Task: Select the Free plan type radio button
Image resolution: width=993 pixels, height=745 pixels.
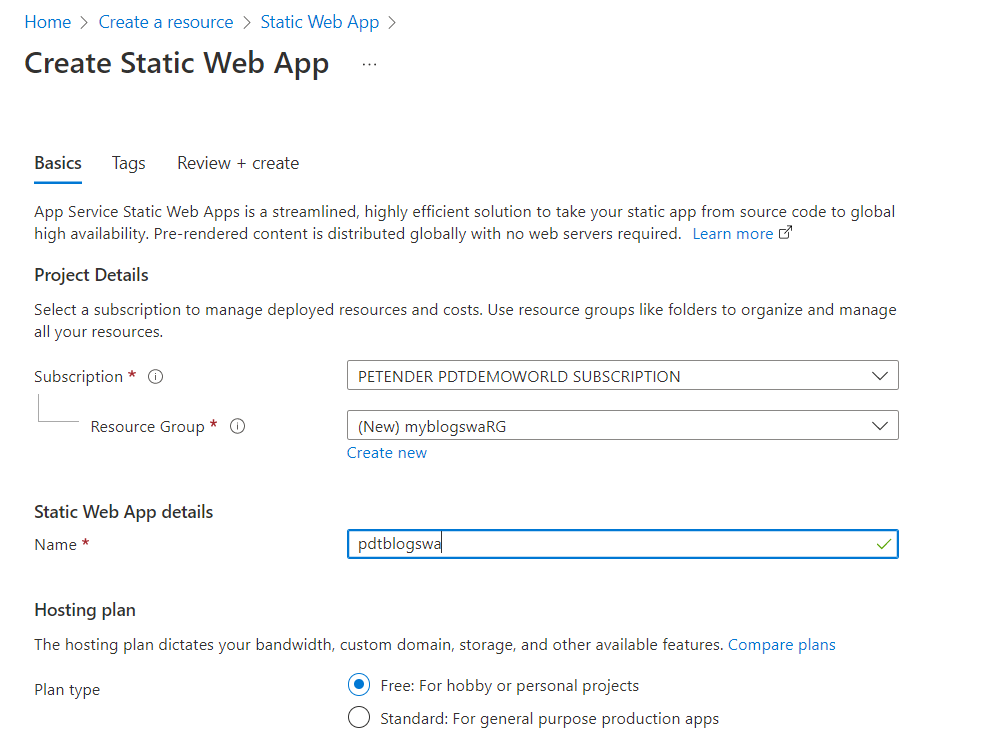Action: click(x=358, y=685)
